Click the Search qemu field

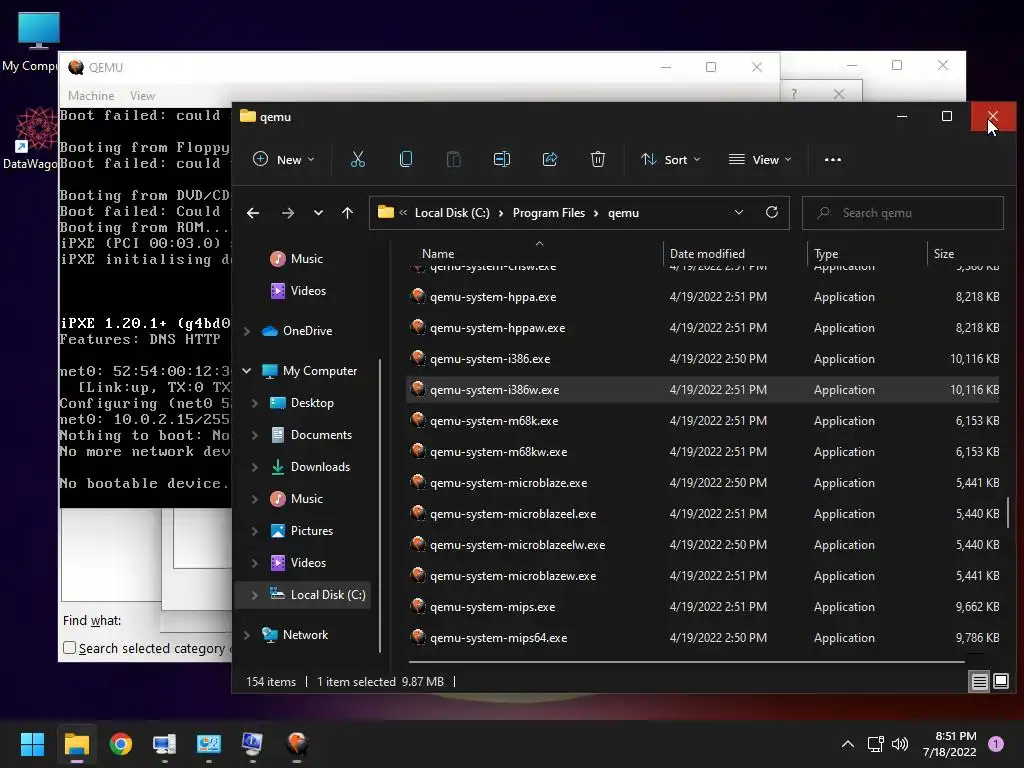[x=903, y=213]
